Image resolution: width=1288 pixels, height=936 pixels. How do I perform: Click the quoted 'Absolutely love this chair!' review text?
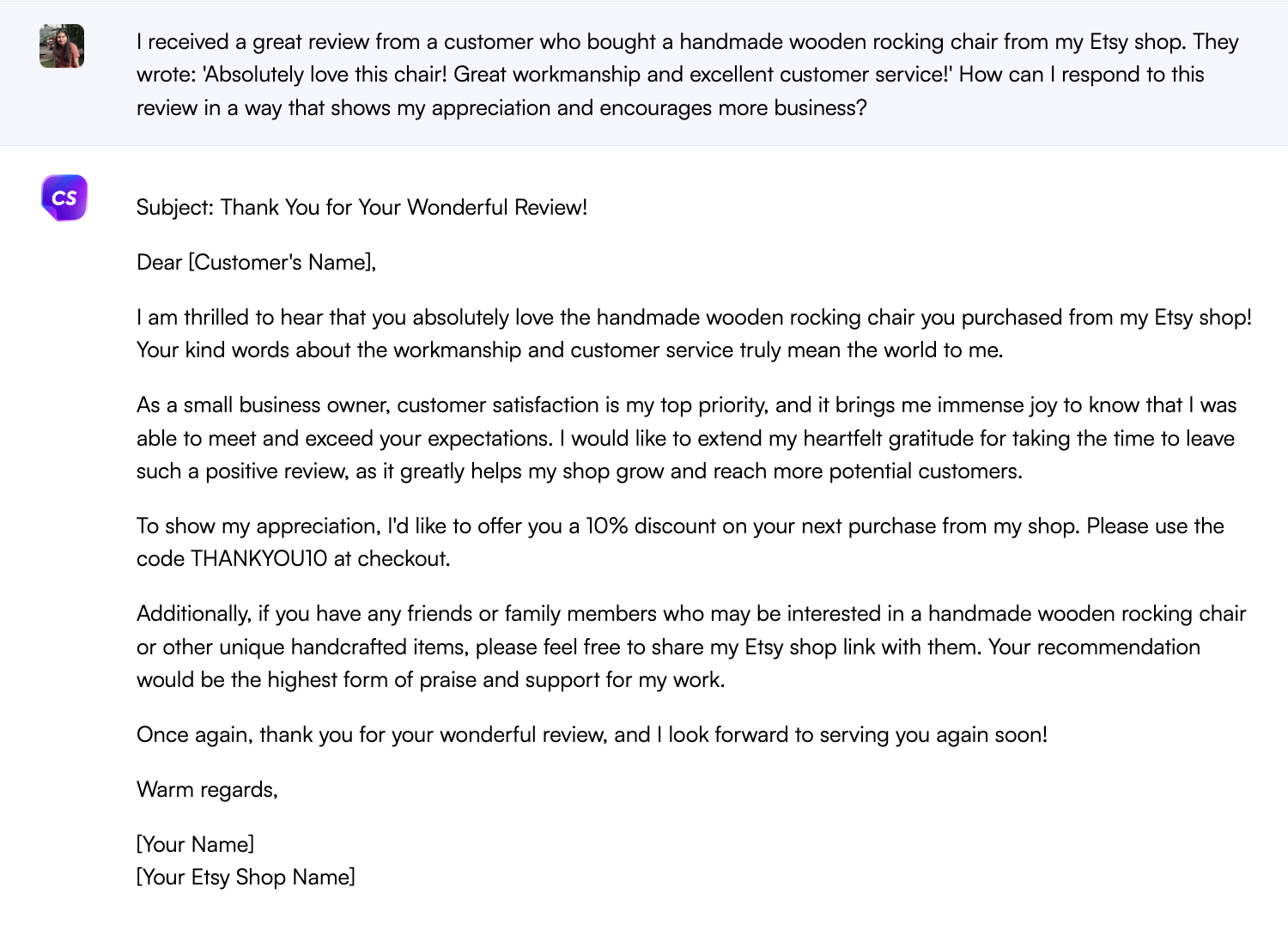325,75
